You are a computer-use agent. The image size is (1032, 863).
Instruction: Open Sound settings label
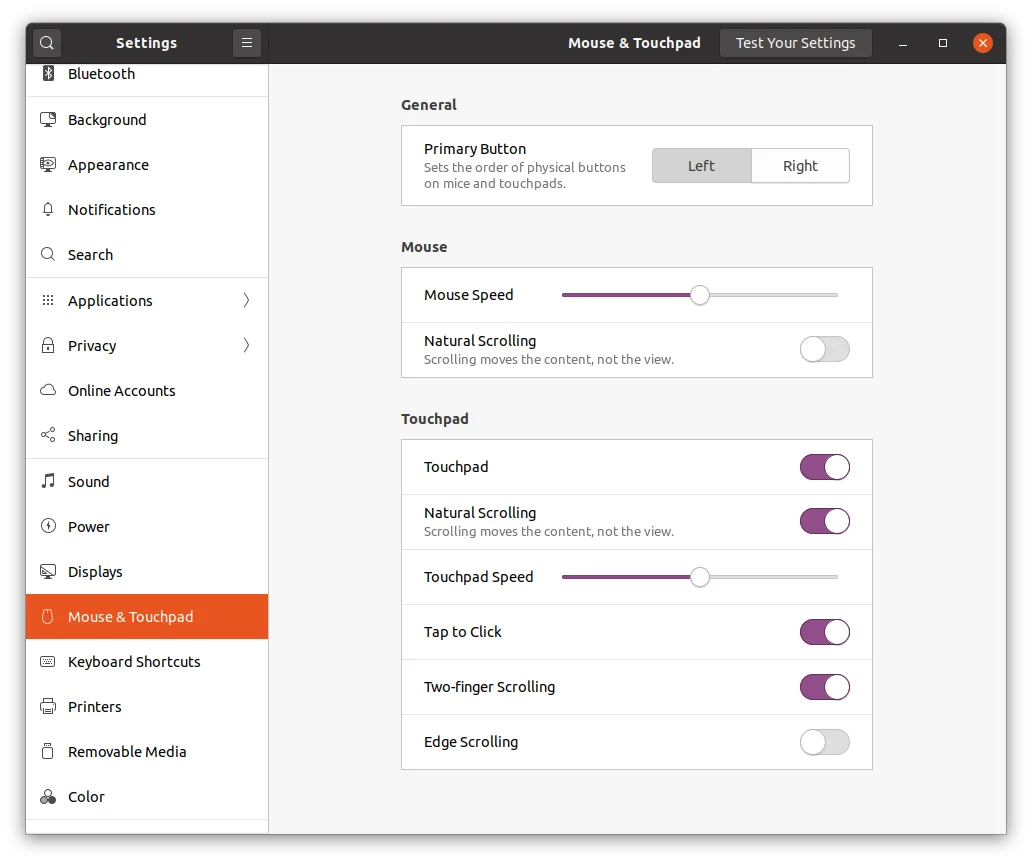click(x=89, y=481)
